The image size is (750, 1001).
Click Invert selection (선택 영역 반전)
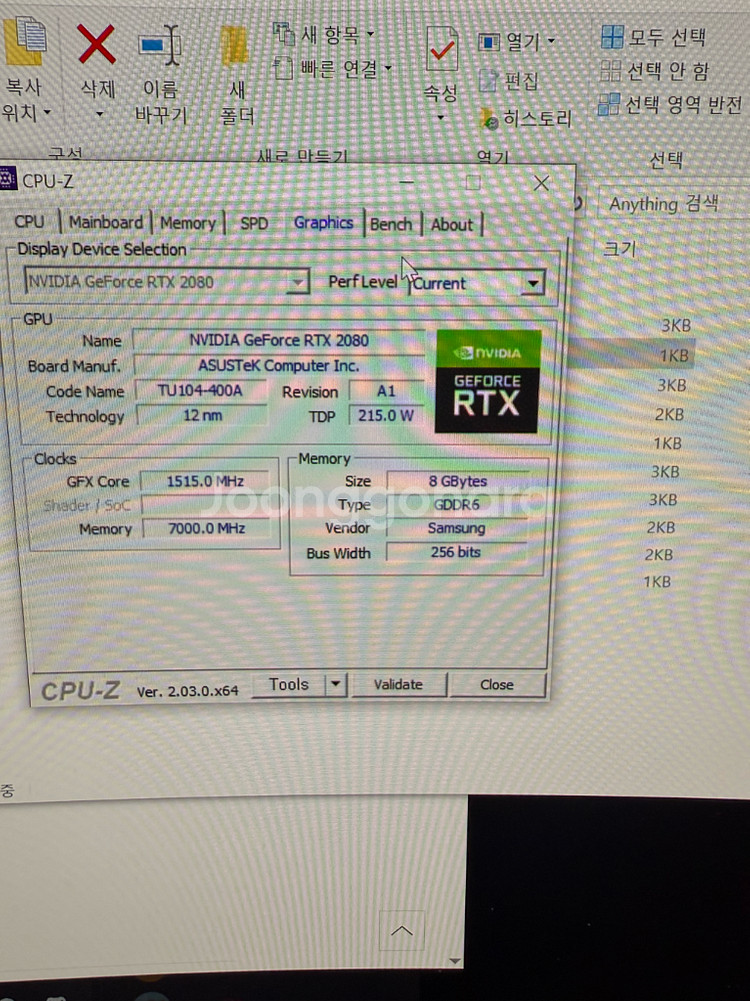[670, 104]
